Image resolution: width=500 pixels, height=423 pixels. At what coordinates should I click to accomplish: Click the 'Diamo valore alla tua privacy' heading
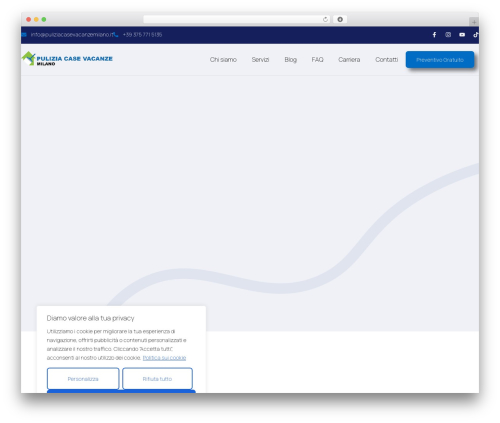[x=90, y=318]
